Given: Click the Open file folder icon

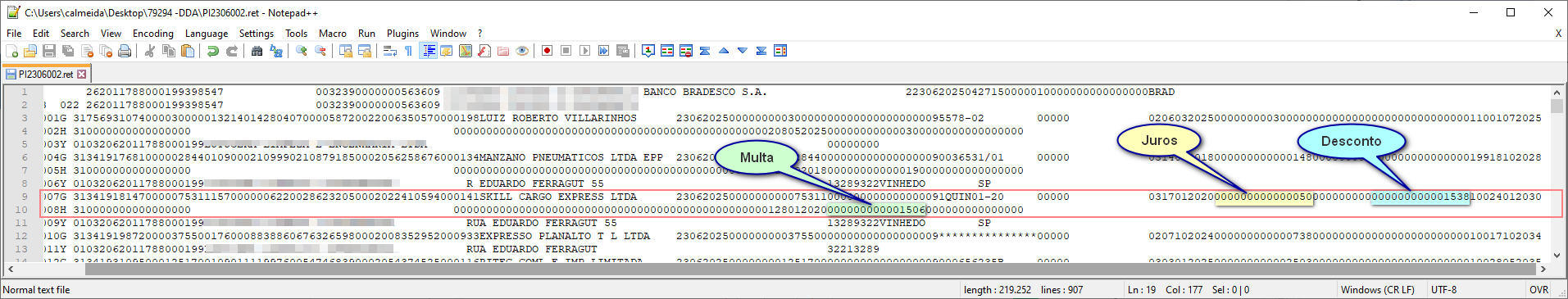Looking at the screenshot, I should [x=30, y=51].
